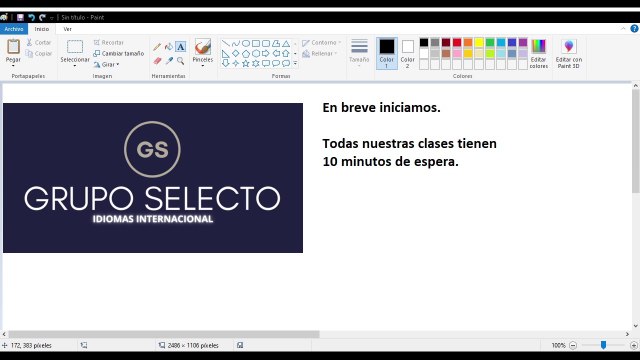Click the Copiar button
Viewport: 640px width, 360px height.
(x=38, y=53)
